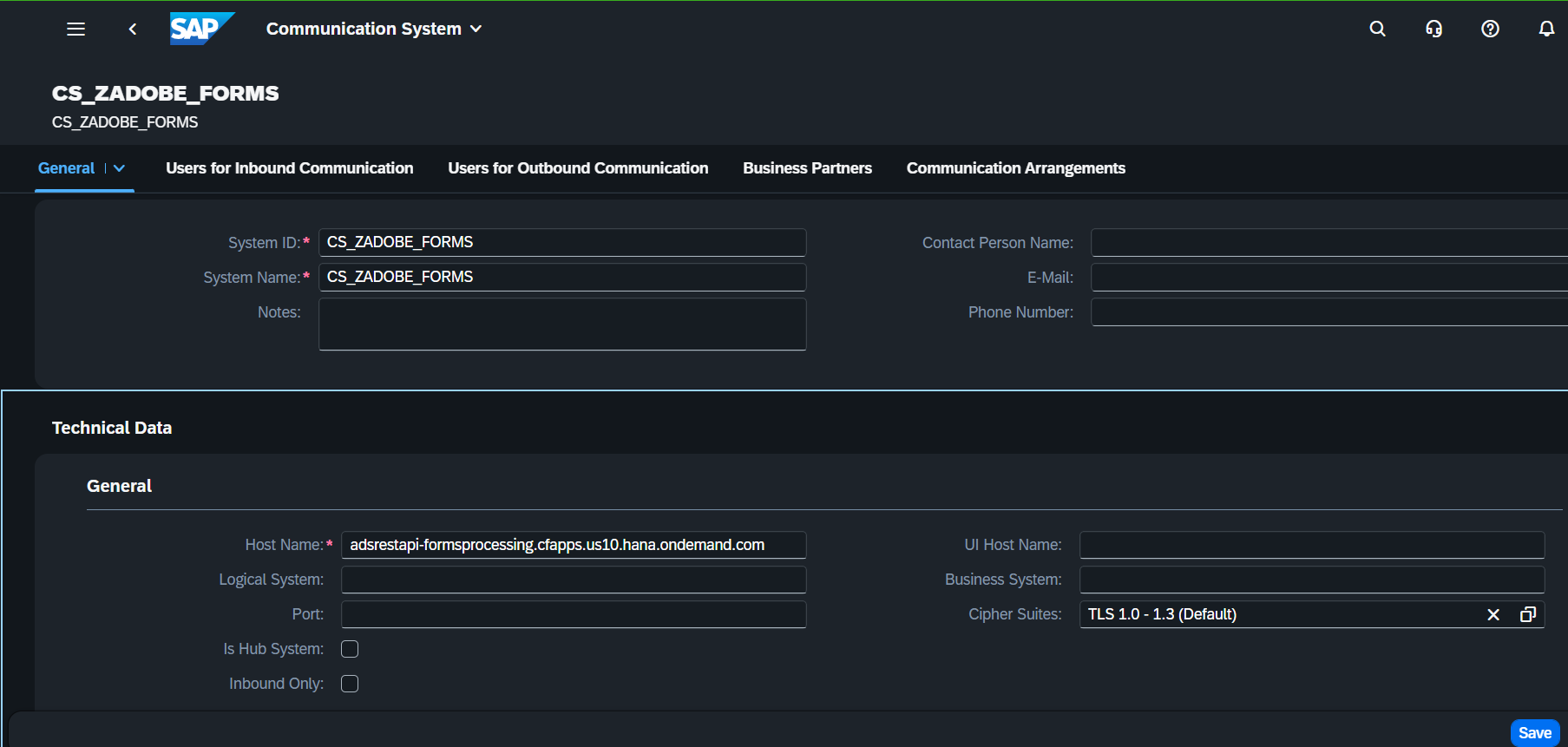Open the hamburger navigation menu
This screenshot has width=1568, height=747.
pyautogui.click(x=76, y=29)
